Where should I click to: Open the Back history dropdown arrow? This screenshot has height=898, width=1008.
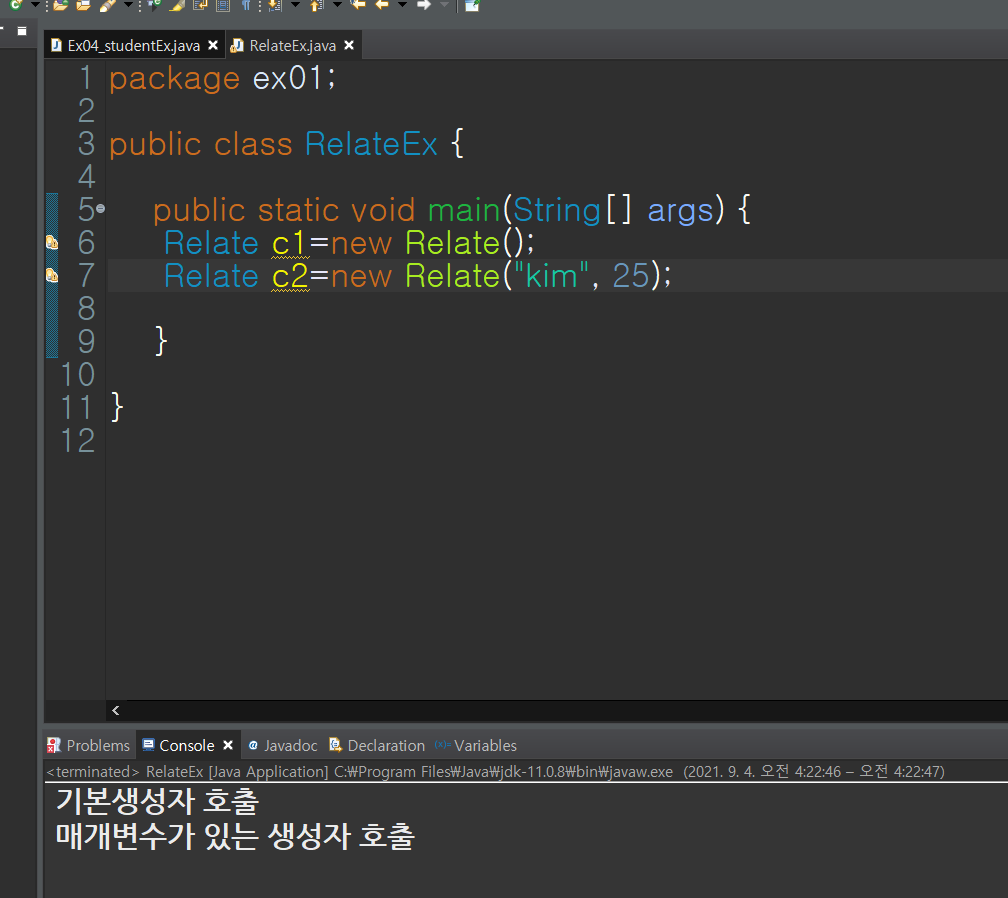402,4
